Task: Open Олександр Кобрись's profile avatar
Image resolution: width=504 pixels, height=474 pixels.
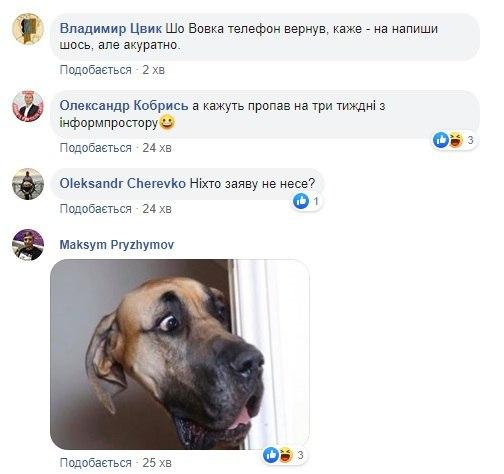Action: (x=28, y=106)
